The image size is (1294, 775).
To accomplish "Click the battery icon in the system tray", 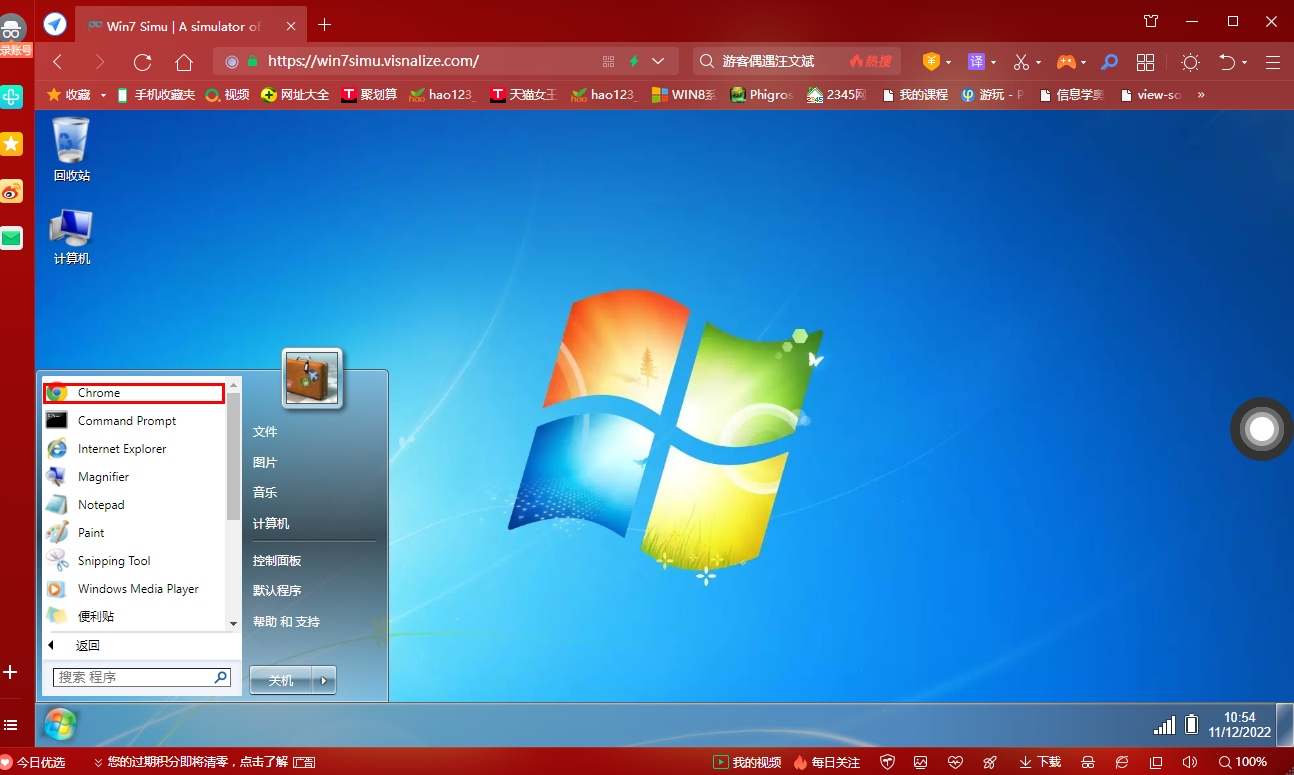I will [1192, 724].
